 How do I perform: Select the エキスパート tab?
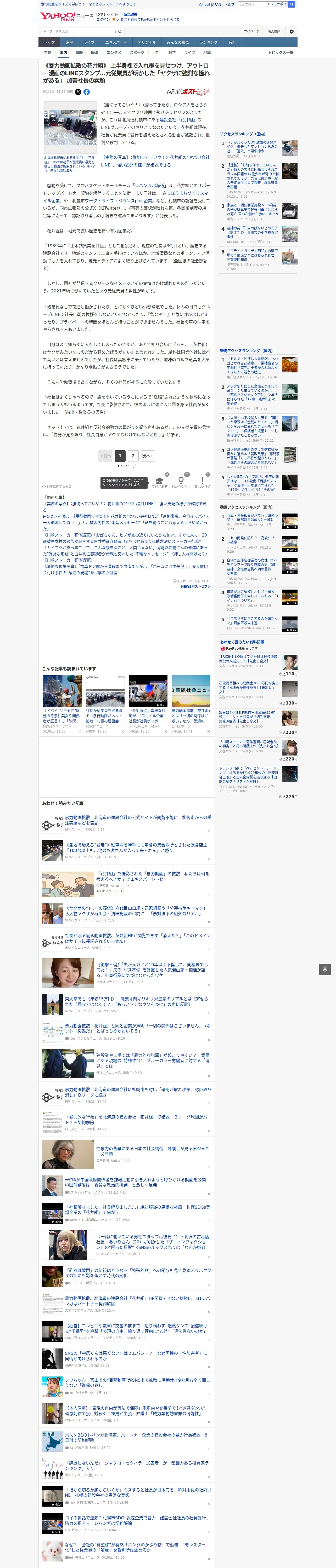(x=116, y=42)
